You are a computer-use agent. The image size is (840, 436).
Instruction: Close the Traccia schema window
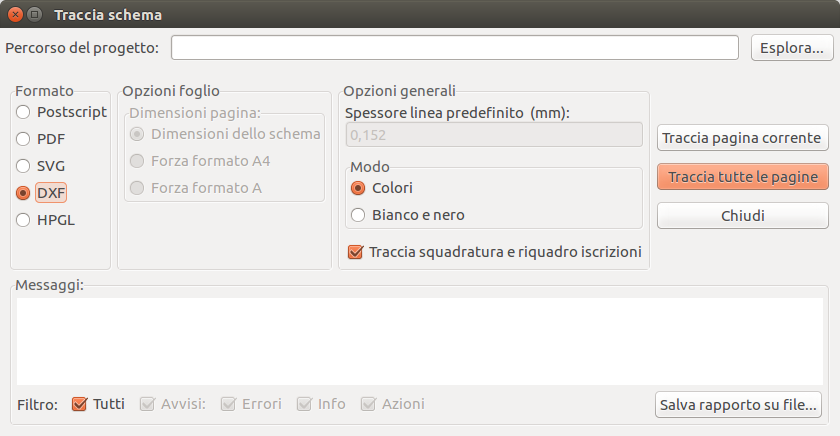pyautogui.click(x=16, y=14)
